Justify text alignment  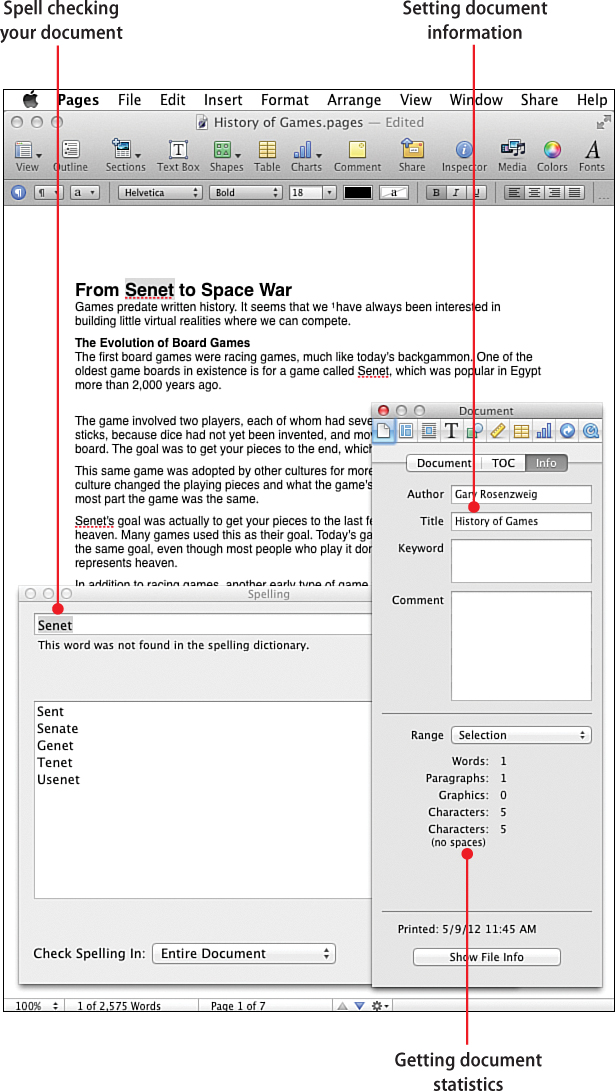point(574,193)
